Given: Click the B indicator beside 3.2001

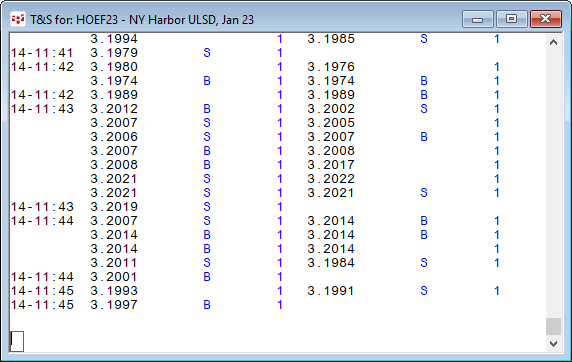Looking at the screenshot, I should 207,277.
